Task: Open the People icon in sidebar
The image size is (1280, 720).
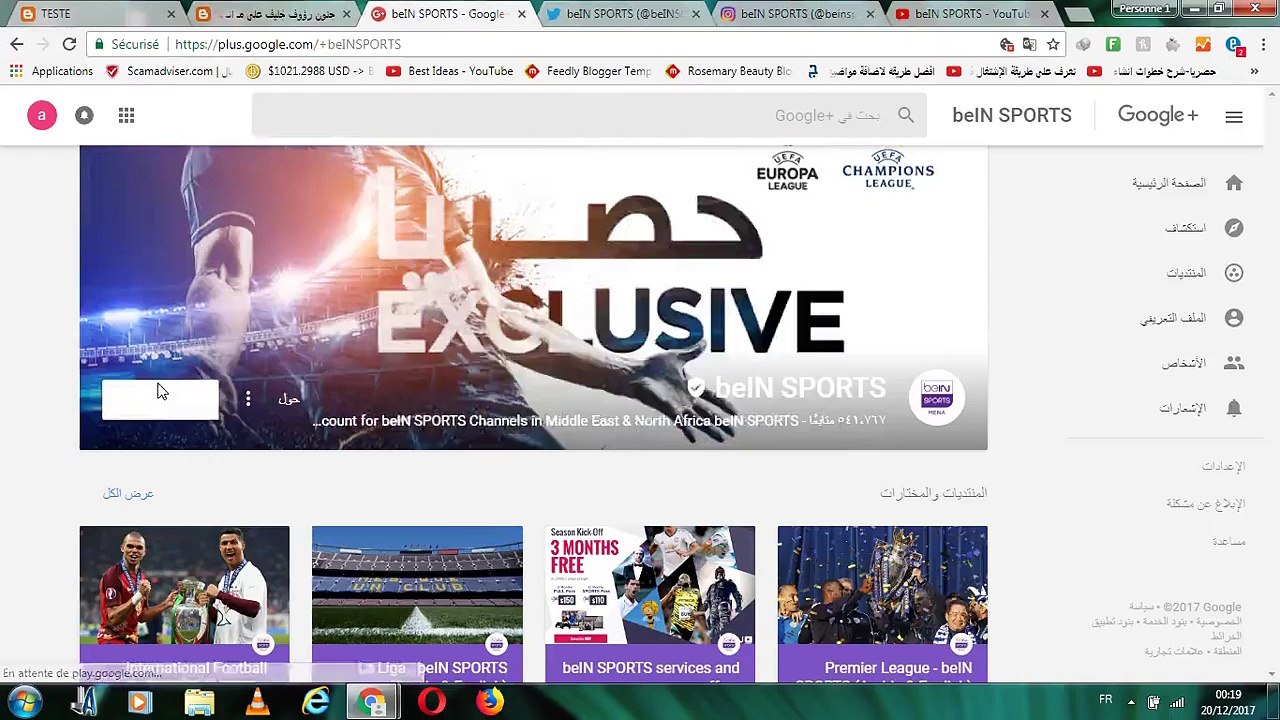Action: (x=1234, y=363)
